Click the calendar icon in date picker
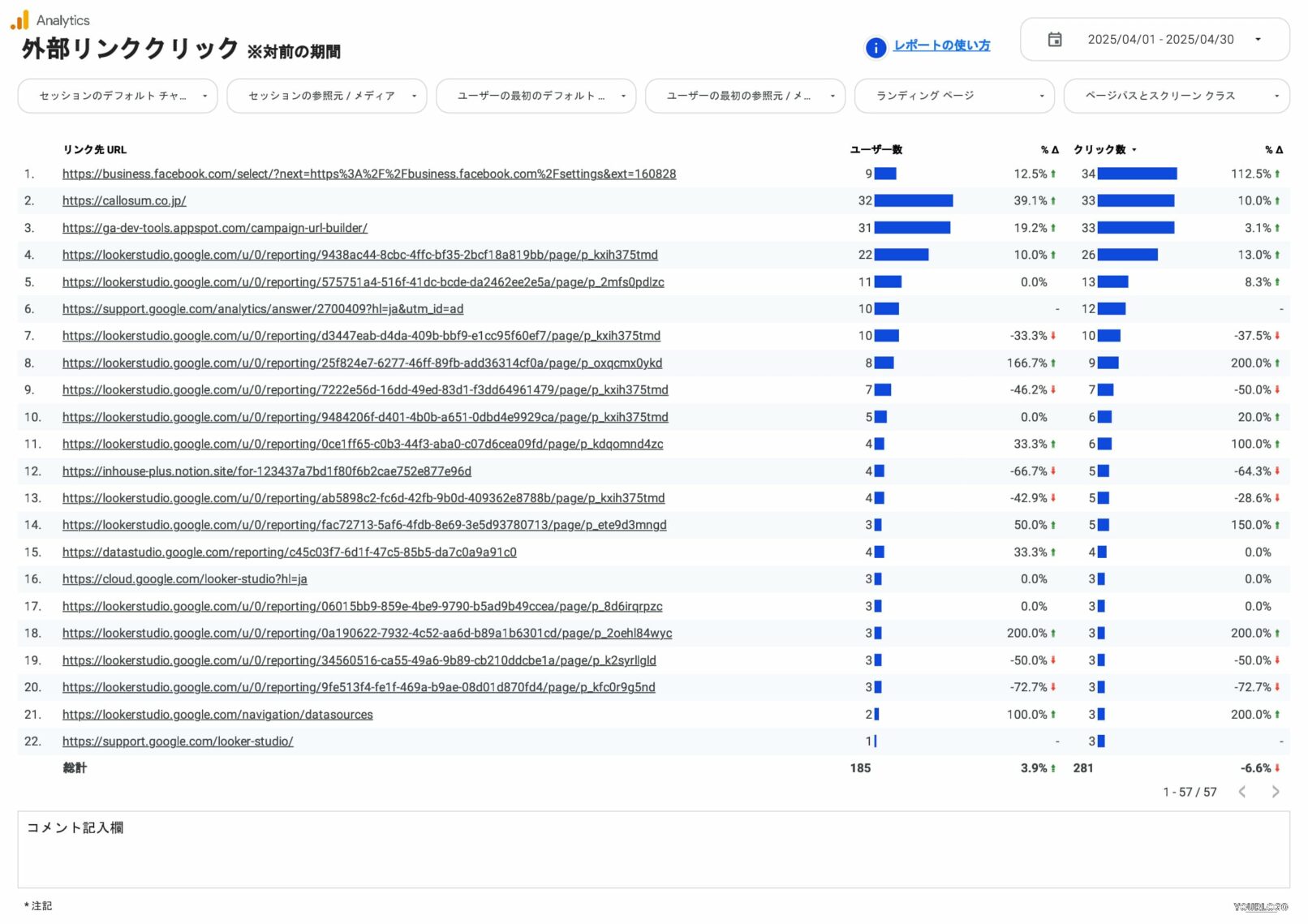The width and height of the screenshot is (1308, 924). pyautogui.click(x=1054, y=40)
